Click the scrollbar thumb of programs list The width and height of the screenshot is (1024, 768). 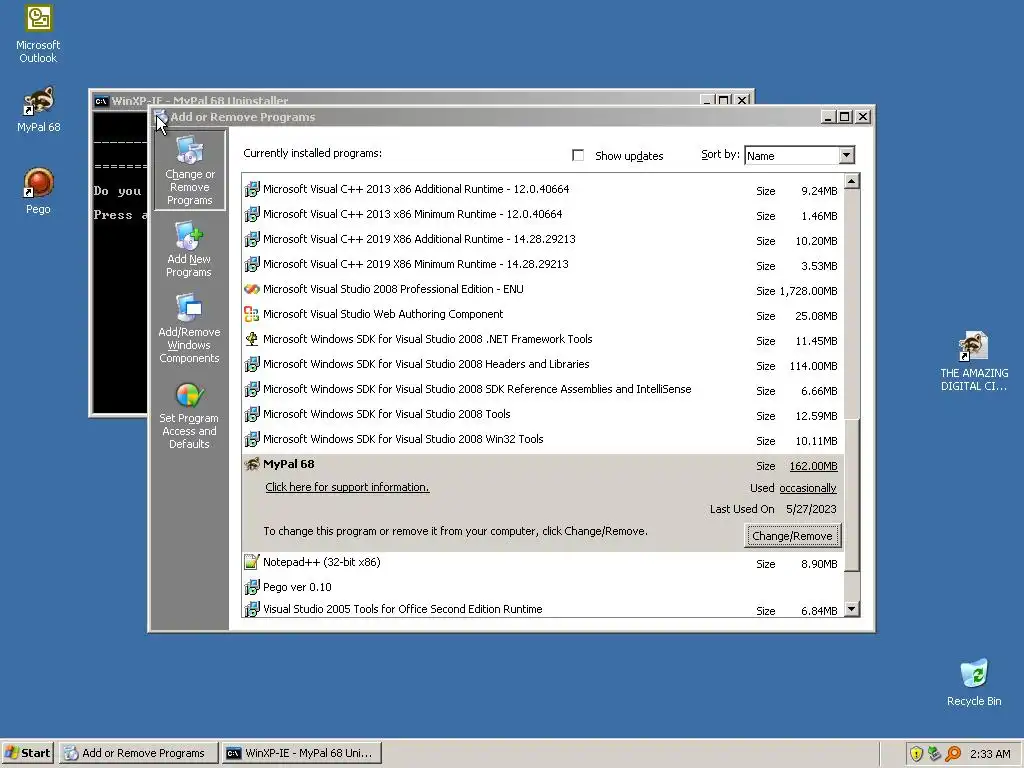coord(852,496)
